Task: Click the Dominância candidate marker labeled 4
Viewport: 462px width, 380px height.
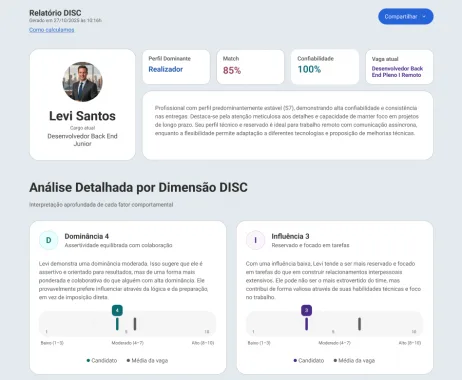Action: tap(117, 310)
